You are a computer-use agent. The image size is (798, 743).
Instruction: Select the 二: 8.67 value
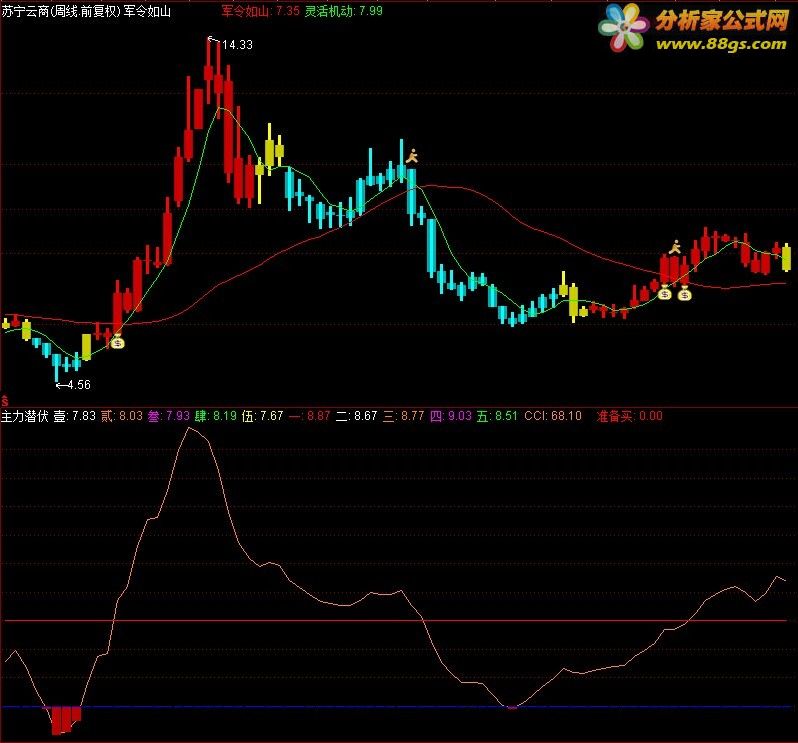click(356, 416)
